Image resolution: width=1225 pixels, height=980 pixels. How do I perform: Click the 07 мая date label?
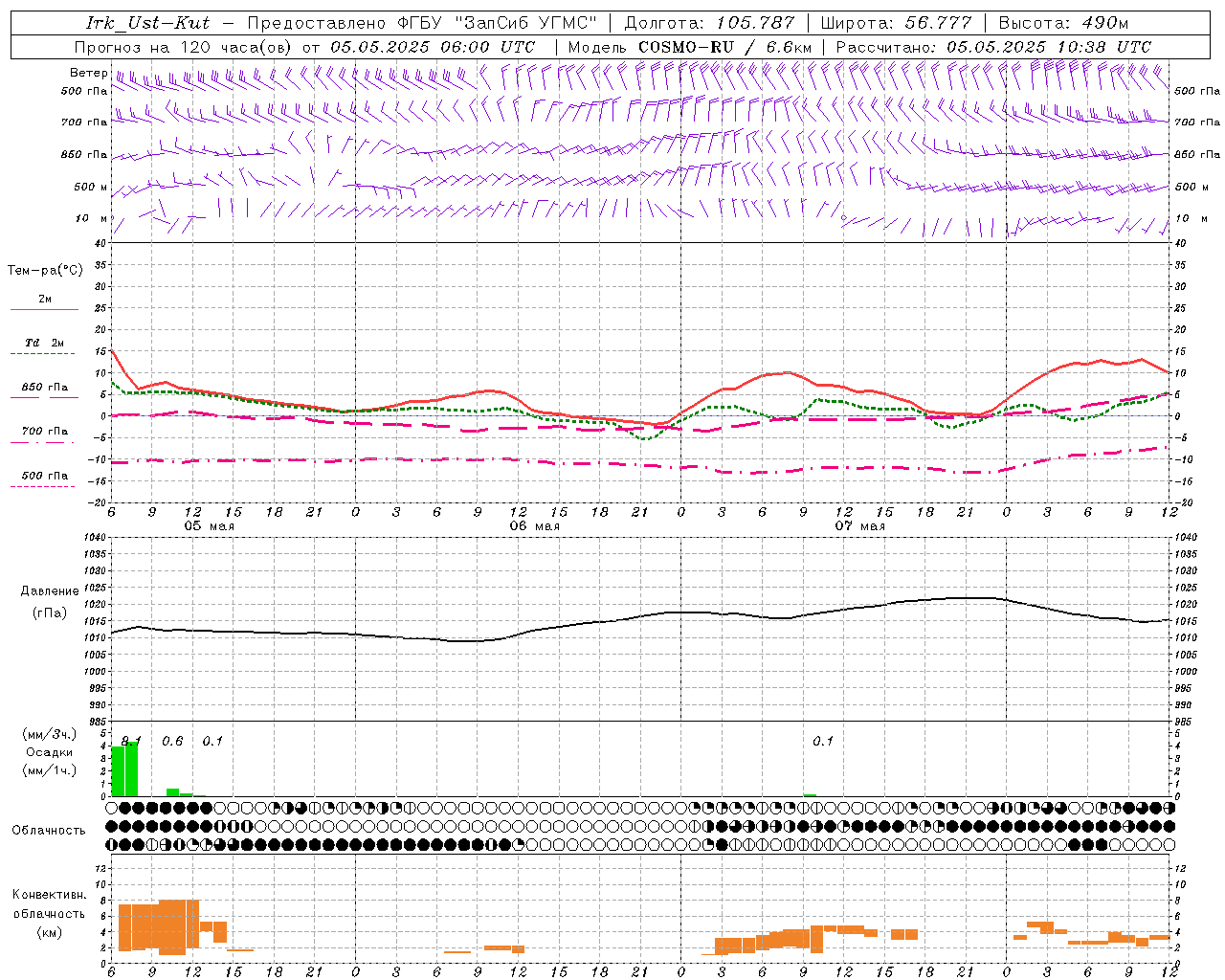[859, 526]
